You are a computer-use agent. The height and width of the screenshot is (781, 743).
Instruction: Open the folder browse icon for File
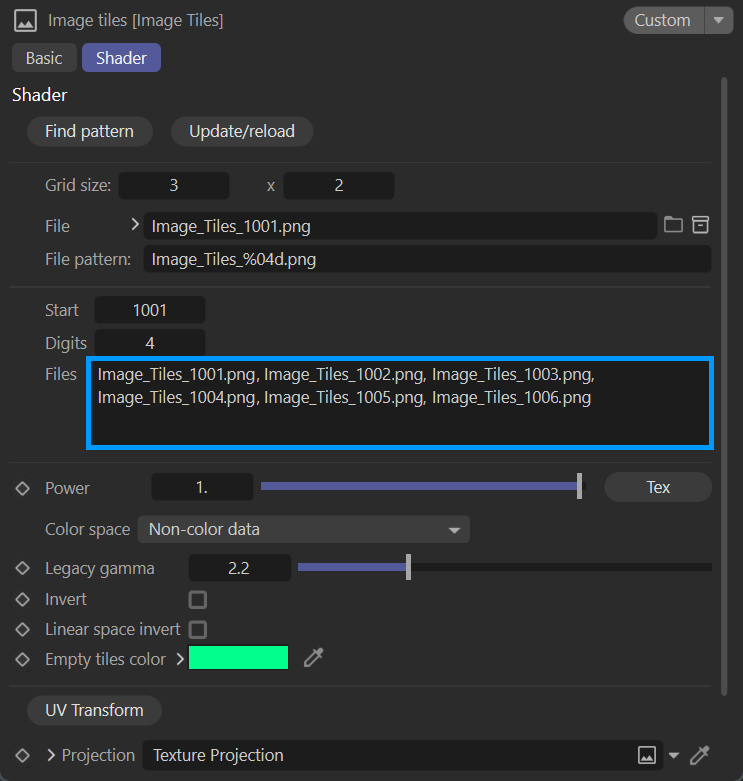(674, 225)
